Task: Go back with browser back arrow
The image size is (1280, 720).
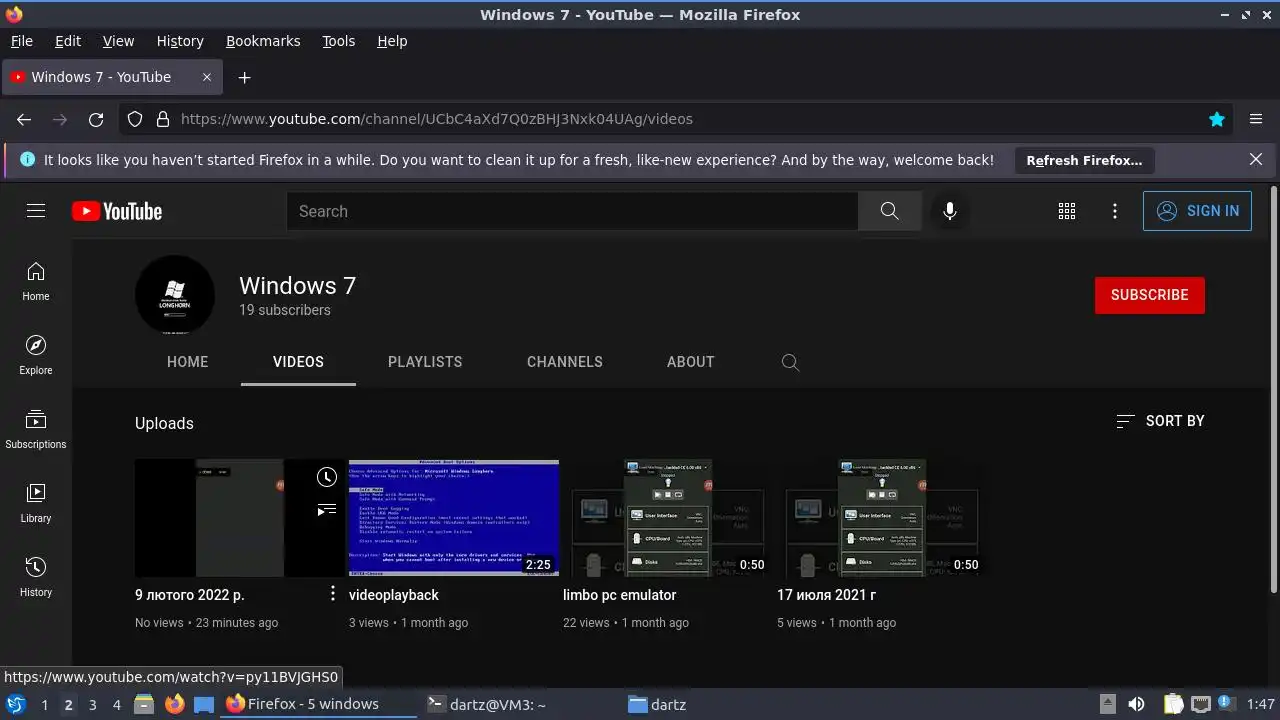Action: 24,119
